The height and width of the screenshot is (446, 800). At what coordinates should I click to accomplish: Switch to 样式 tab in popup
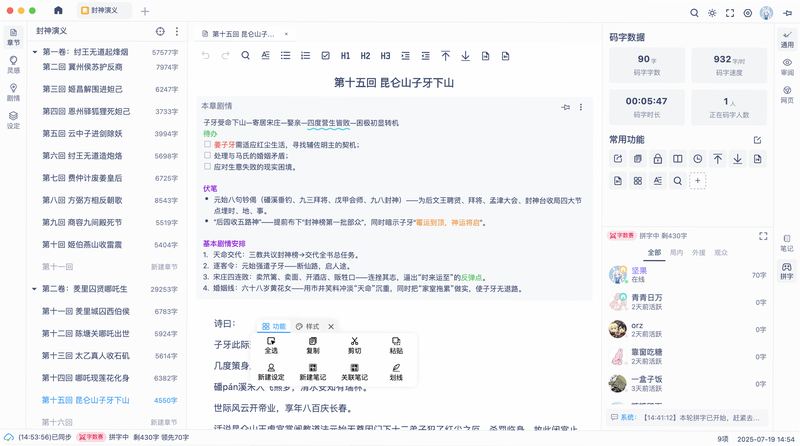tap(307, 327)
